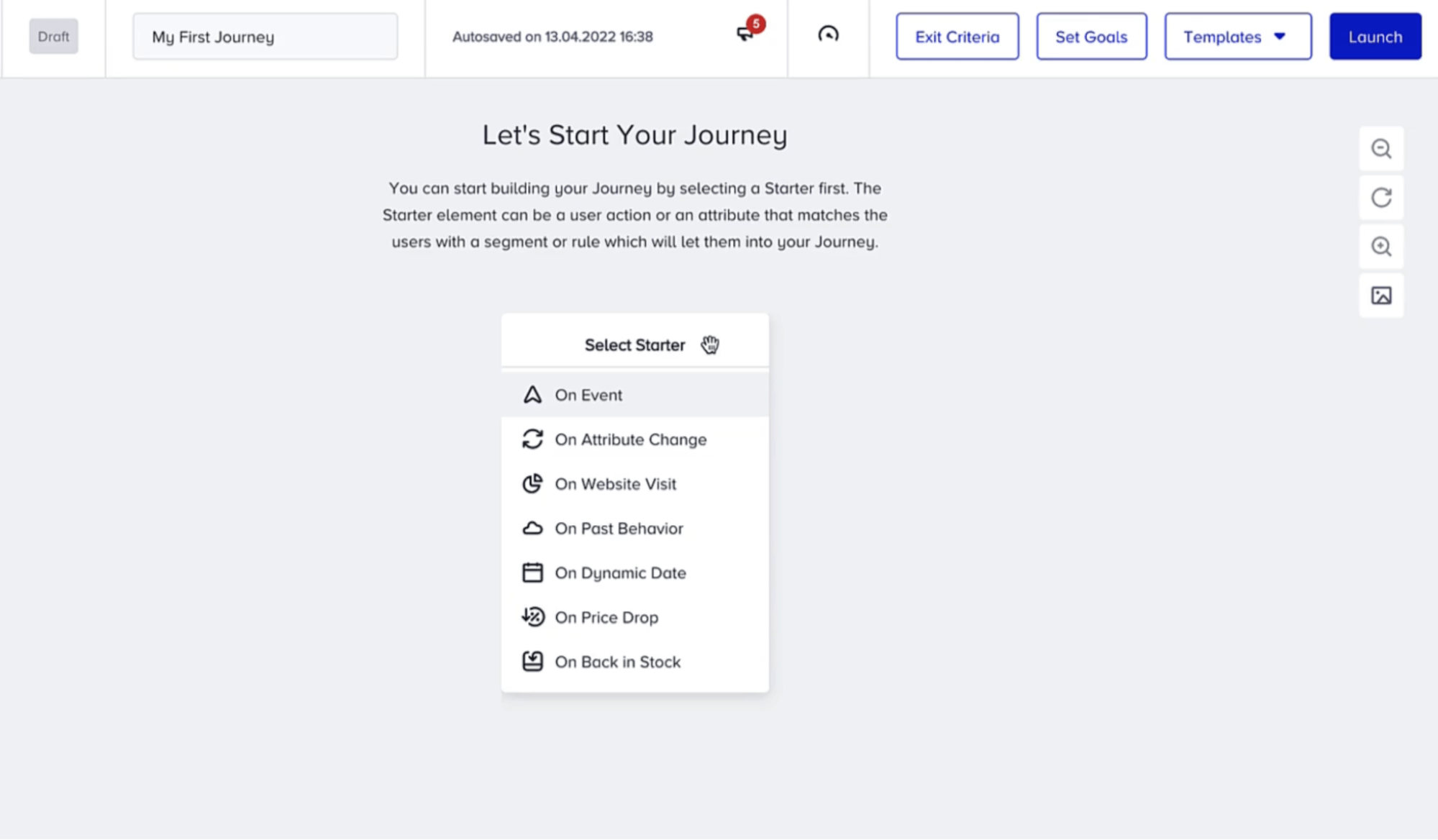Click the image/media panel icon
This screenshot has height=840, width=1438.
tap(1382, 295)
